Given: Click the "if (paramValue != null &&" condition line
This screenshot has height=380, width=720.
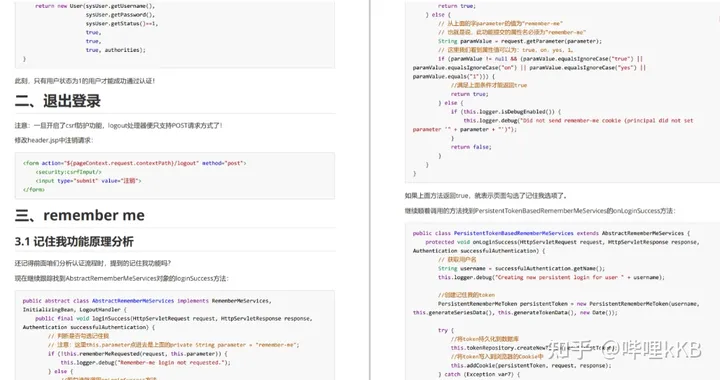Looking at the screenshot, I should coord(540,58).
